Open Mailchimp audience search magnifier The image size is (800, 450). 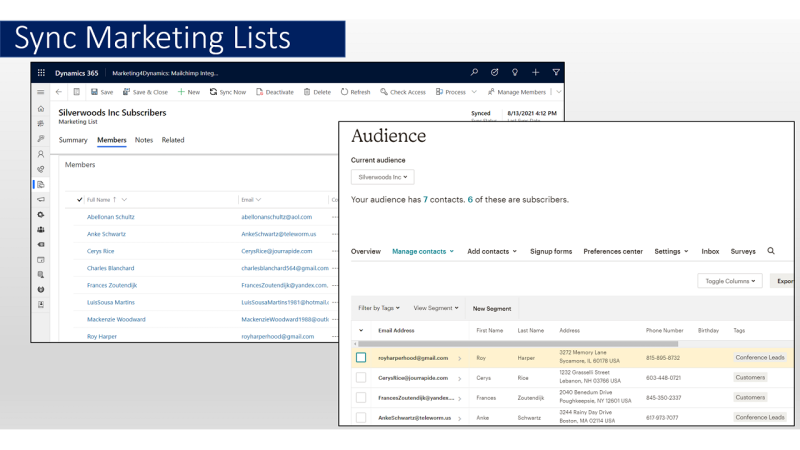click(771, 251)
